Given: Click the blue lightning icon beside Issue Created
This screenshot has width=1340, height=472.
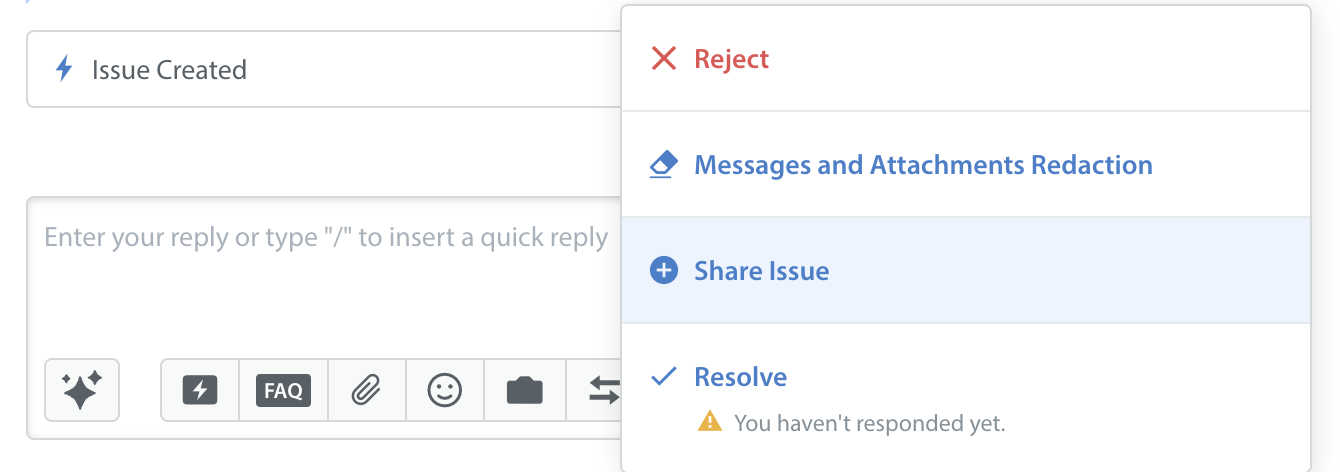Looking at the screenshot, I should point(64,69).
